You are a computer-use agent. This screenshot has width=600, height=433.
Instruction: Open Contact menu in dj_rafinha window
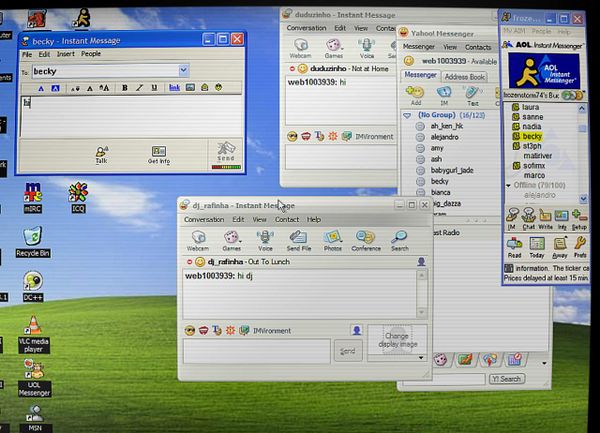287,220
